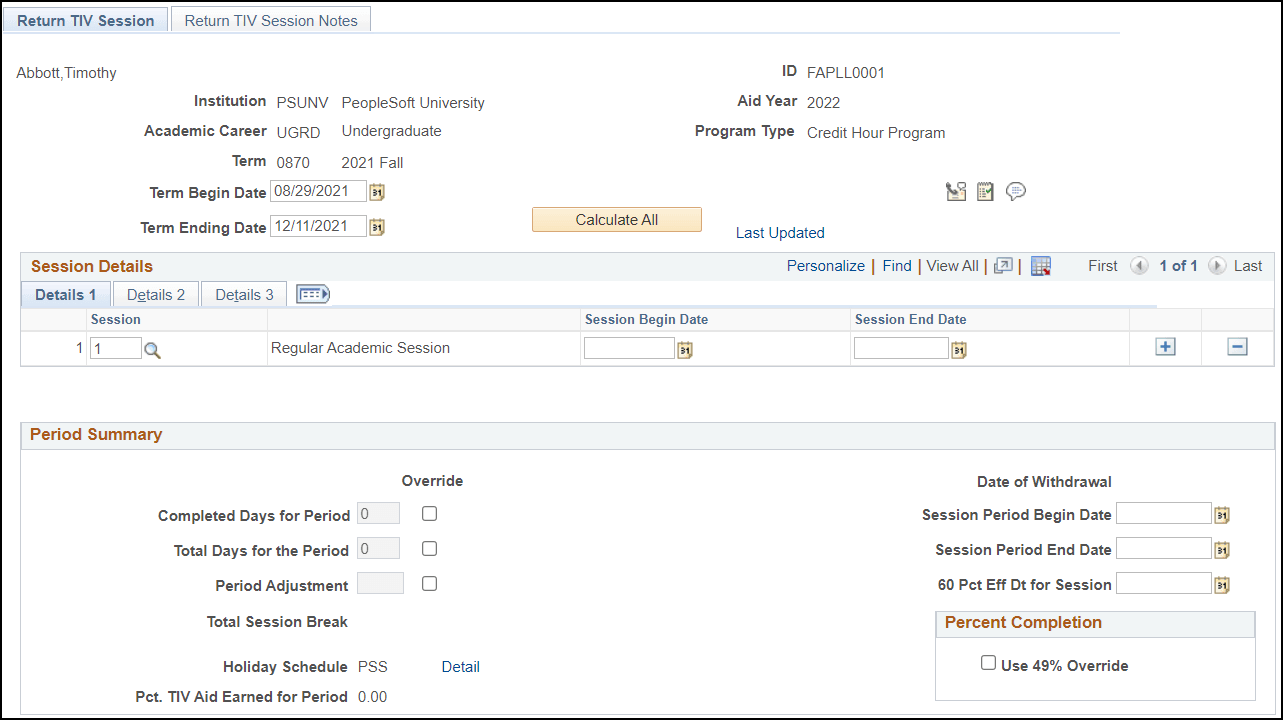Open the Term Begin Date calendar picker
This screenshot has height=720, width=1283.
[x=376, y=190]
